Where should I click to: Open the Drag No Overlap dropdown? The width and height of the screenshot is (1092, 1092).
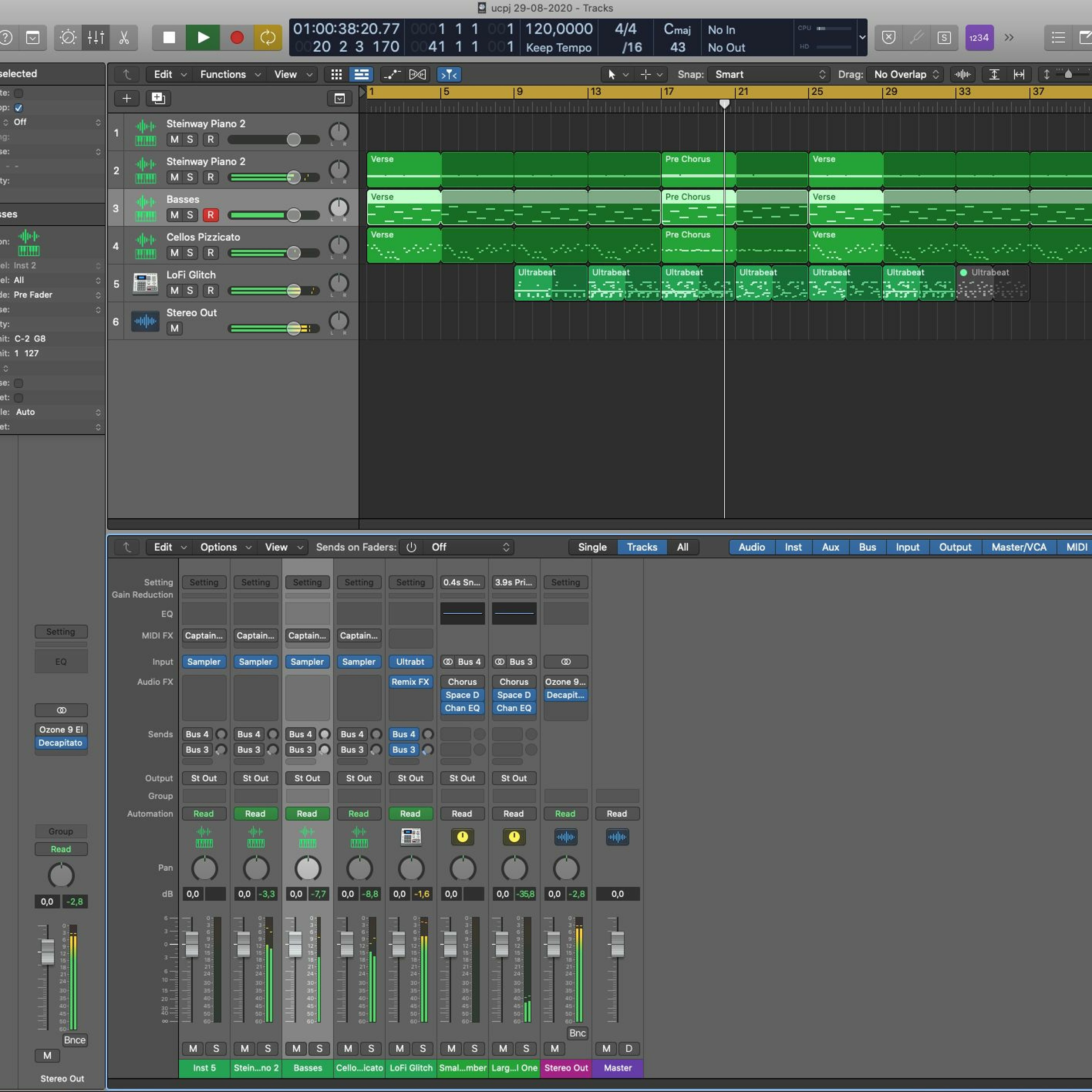(x=906, y=74)
